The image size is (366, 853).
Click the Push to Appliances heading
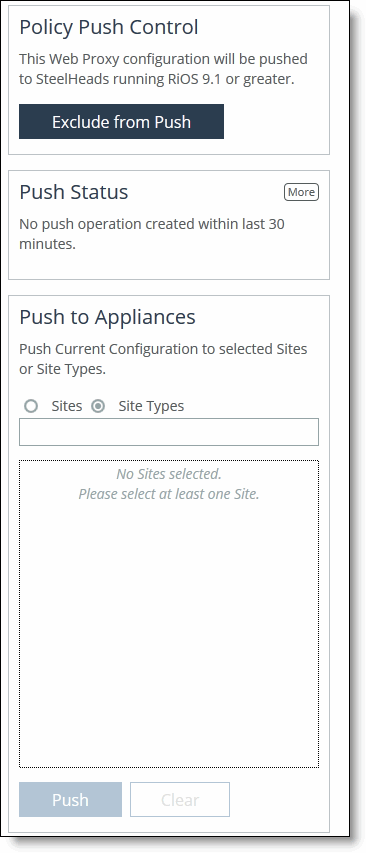point(107,317)
